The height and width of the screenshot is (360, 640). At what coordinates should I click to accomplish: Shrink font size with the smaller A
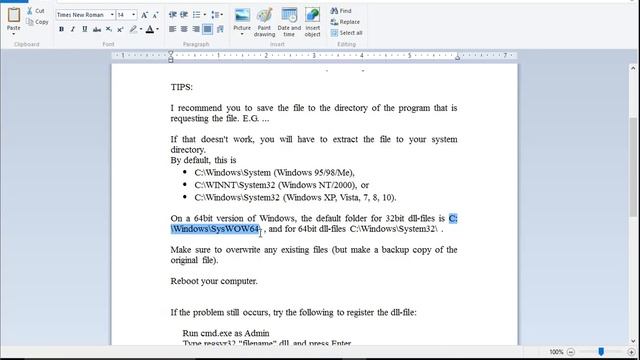click(155, 15)
